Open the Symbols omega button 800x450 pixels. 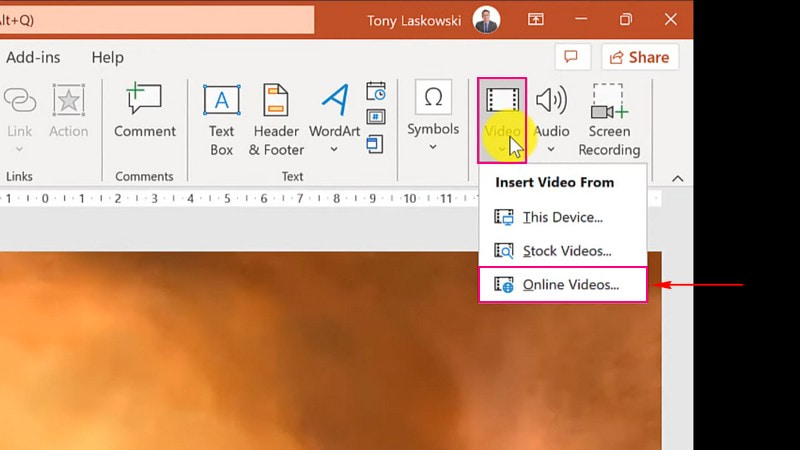click(433, 97)
